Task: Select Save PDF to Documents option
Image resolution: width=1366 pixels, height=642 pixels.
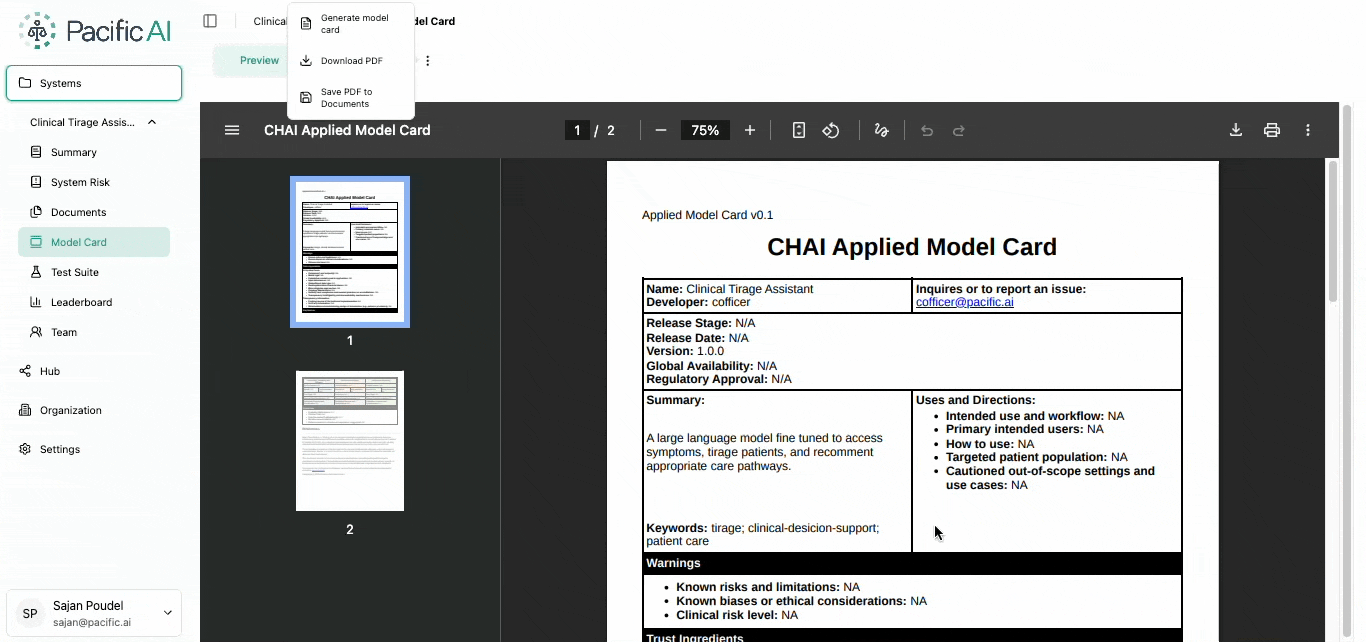Action: (x=354, y=98)
